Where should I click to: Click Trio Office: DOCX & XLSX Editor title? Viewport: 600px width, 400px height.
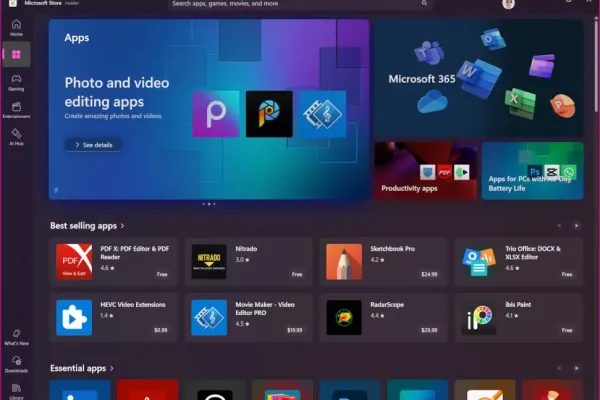pyautogui.click(x=533, y=253)
